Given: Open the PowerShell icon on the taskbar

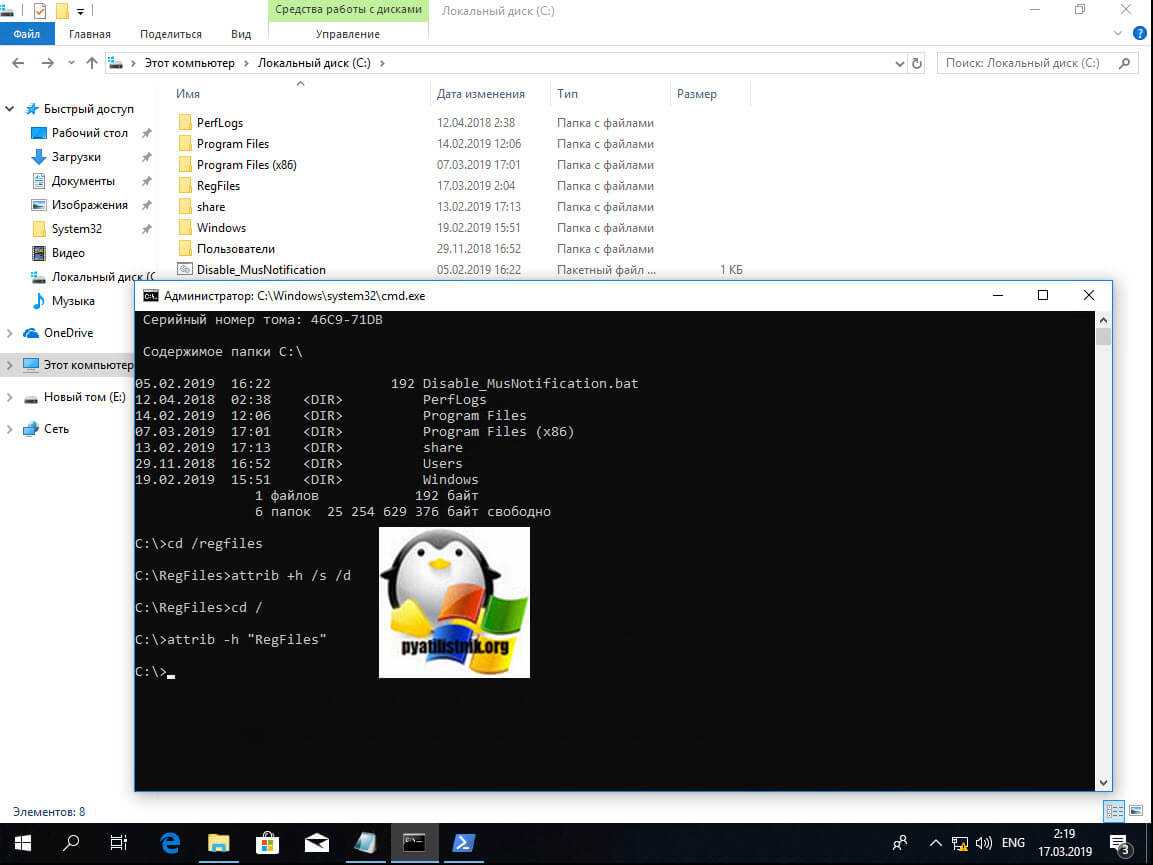Looking at the screenshot, I should coord(464,843).
